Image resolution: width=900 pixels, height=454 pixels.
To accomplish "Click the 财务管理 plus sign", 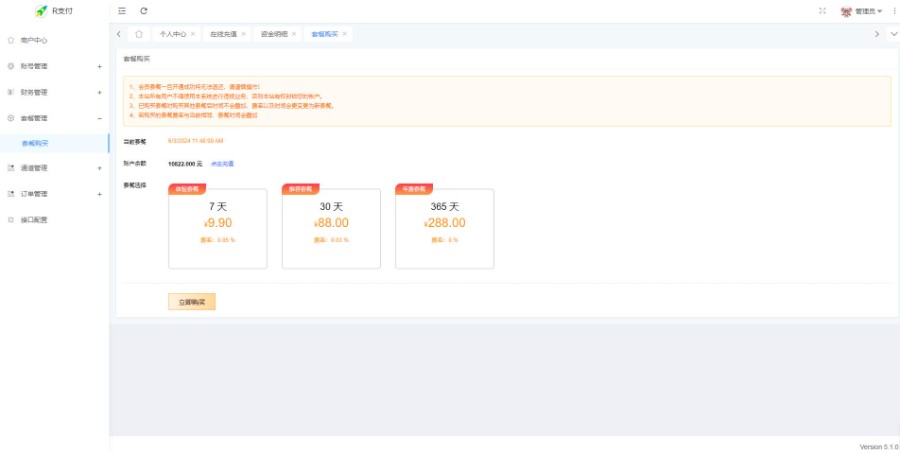I will pos(99,92).
